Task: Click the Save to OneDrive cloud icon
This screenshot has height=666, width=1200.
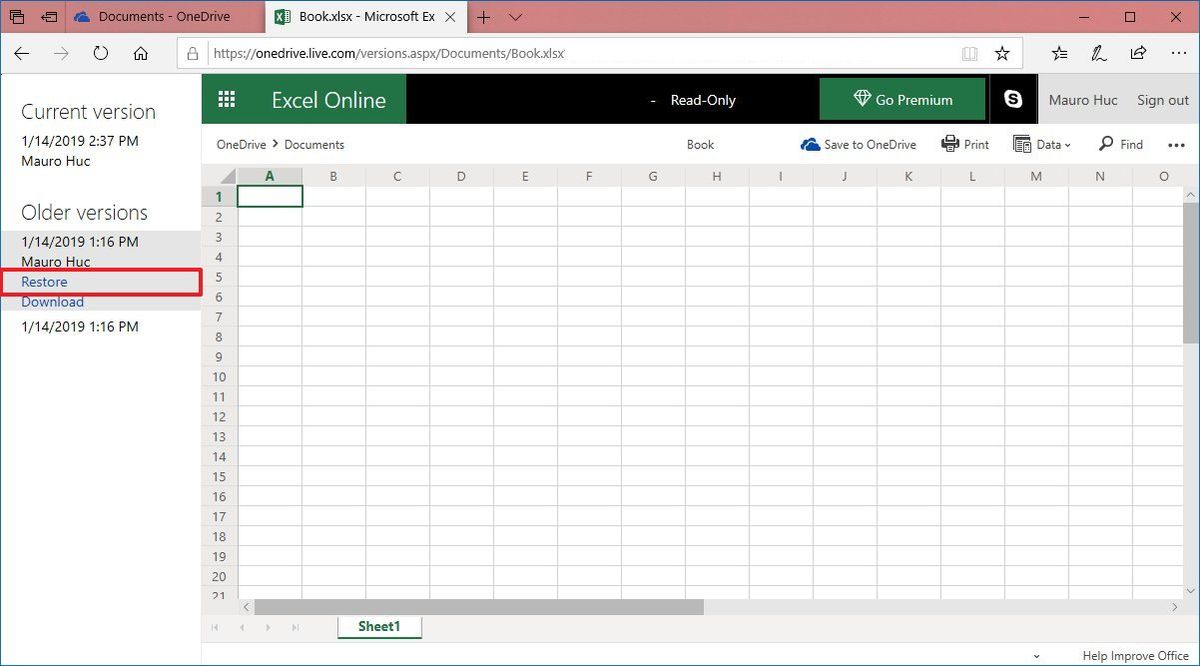Action: tap(811, 144)
